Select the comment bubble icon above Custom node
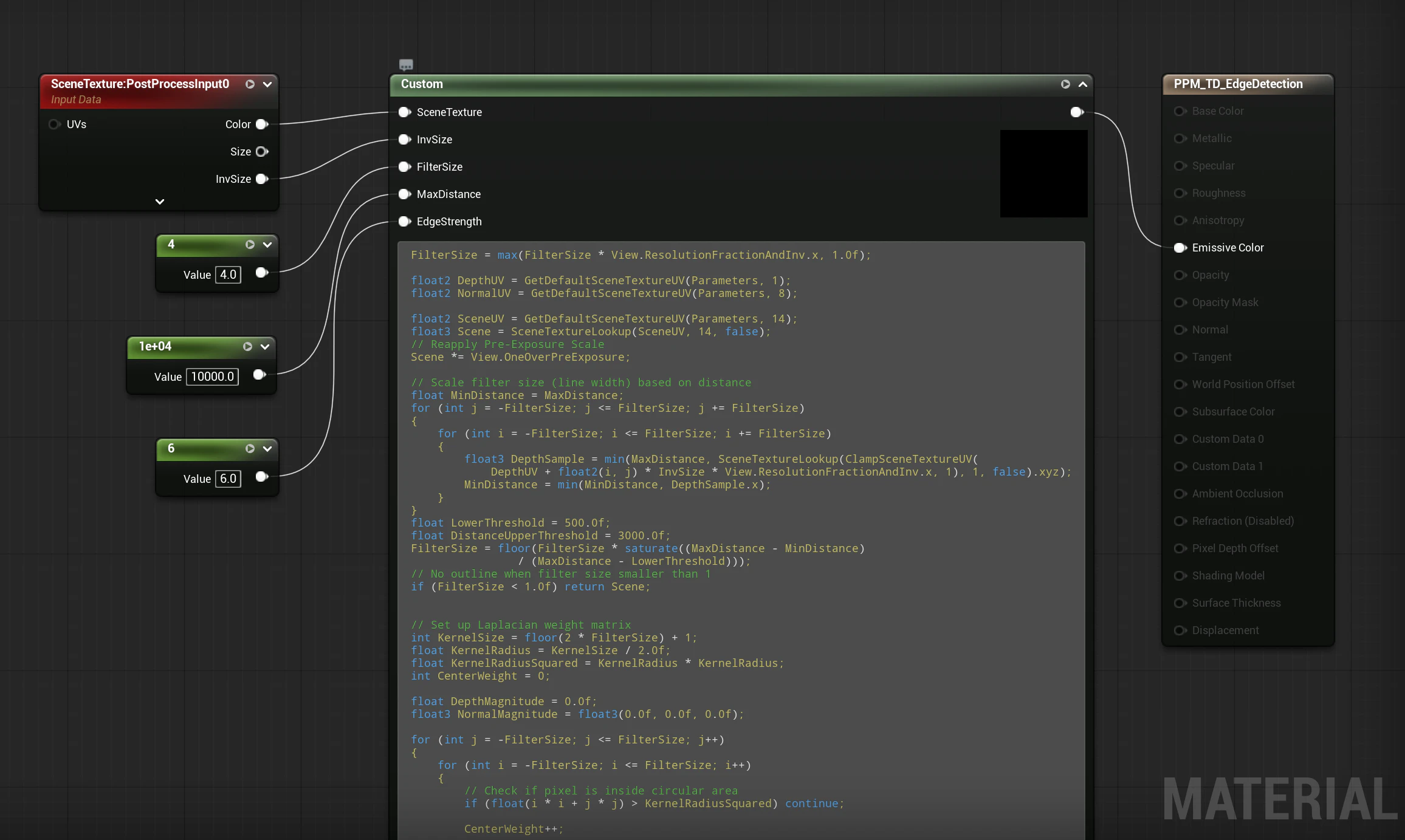The height and width of the screenshot is (840, 1405). coord(405,64)
